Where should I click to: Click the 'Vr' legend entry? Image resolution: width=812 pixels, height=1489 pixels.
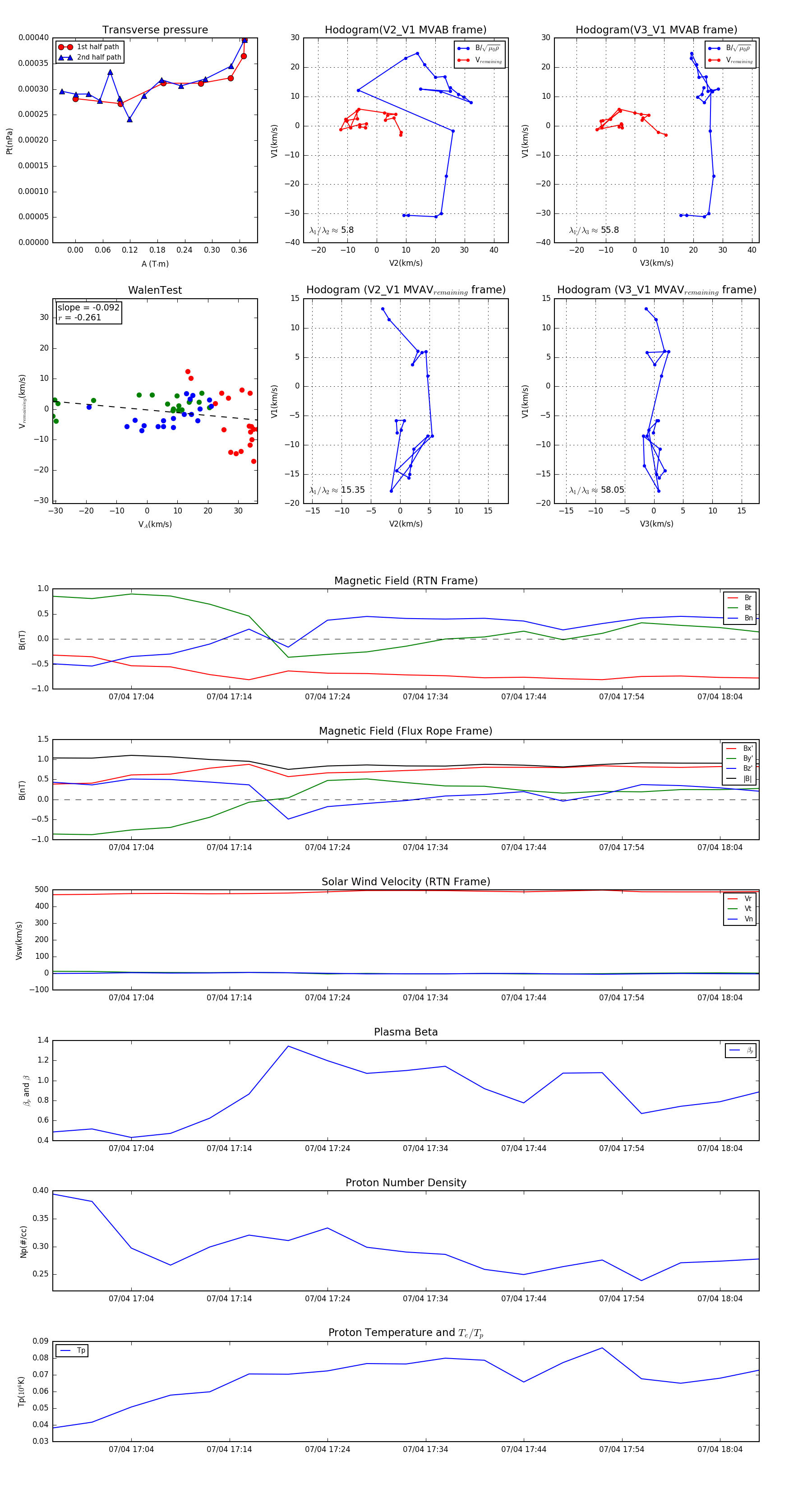tap(740, 898)
